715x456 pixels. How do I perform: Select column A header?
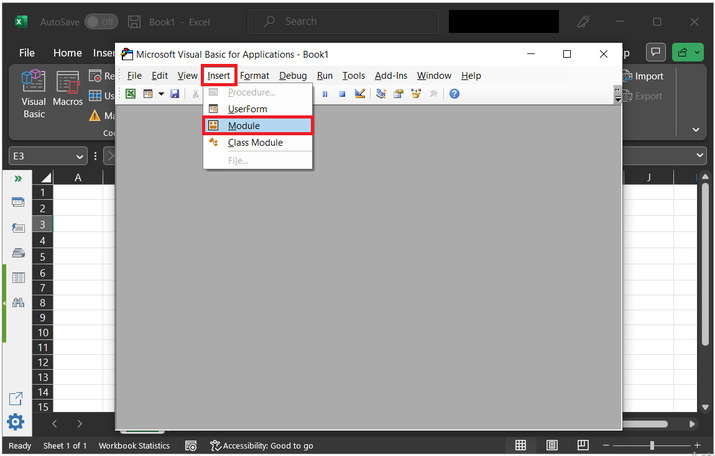[78, 177]
